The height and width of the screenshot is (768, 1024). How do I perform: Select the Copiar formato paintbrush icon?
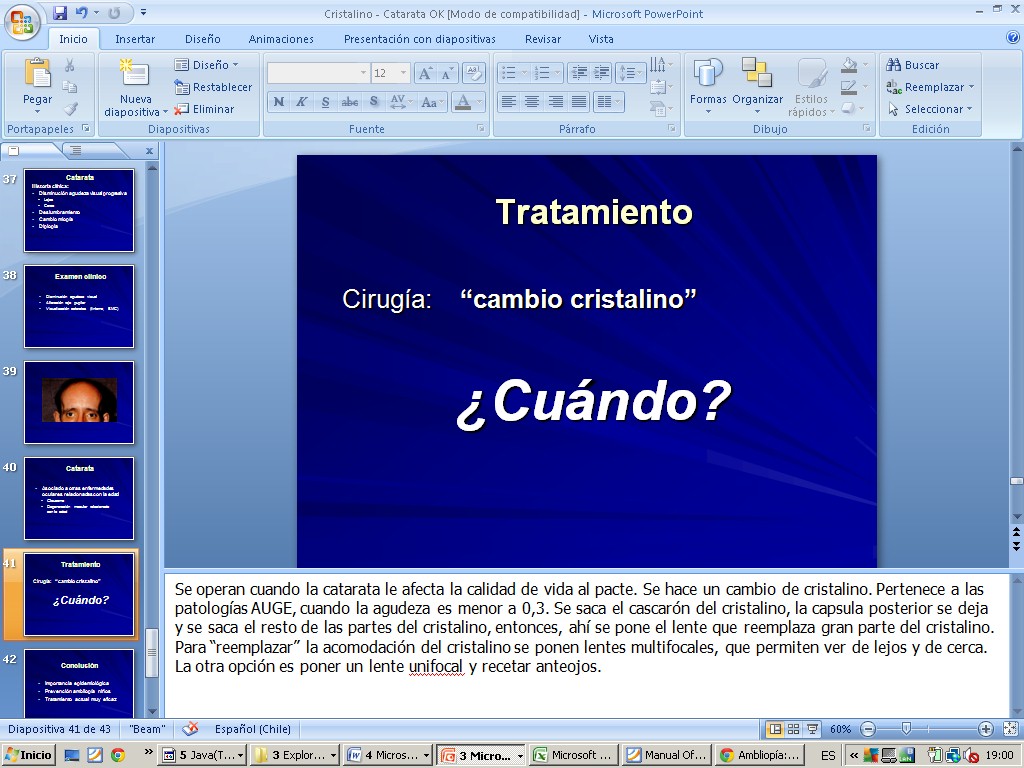tap(70, 109)
